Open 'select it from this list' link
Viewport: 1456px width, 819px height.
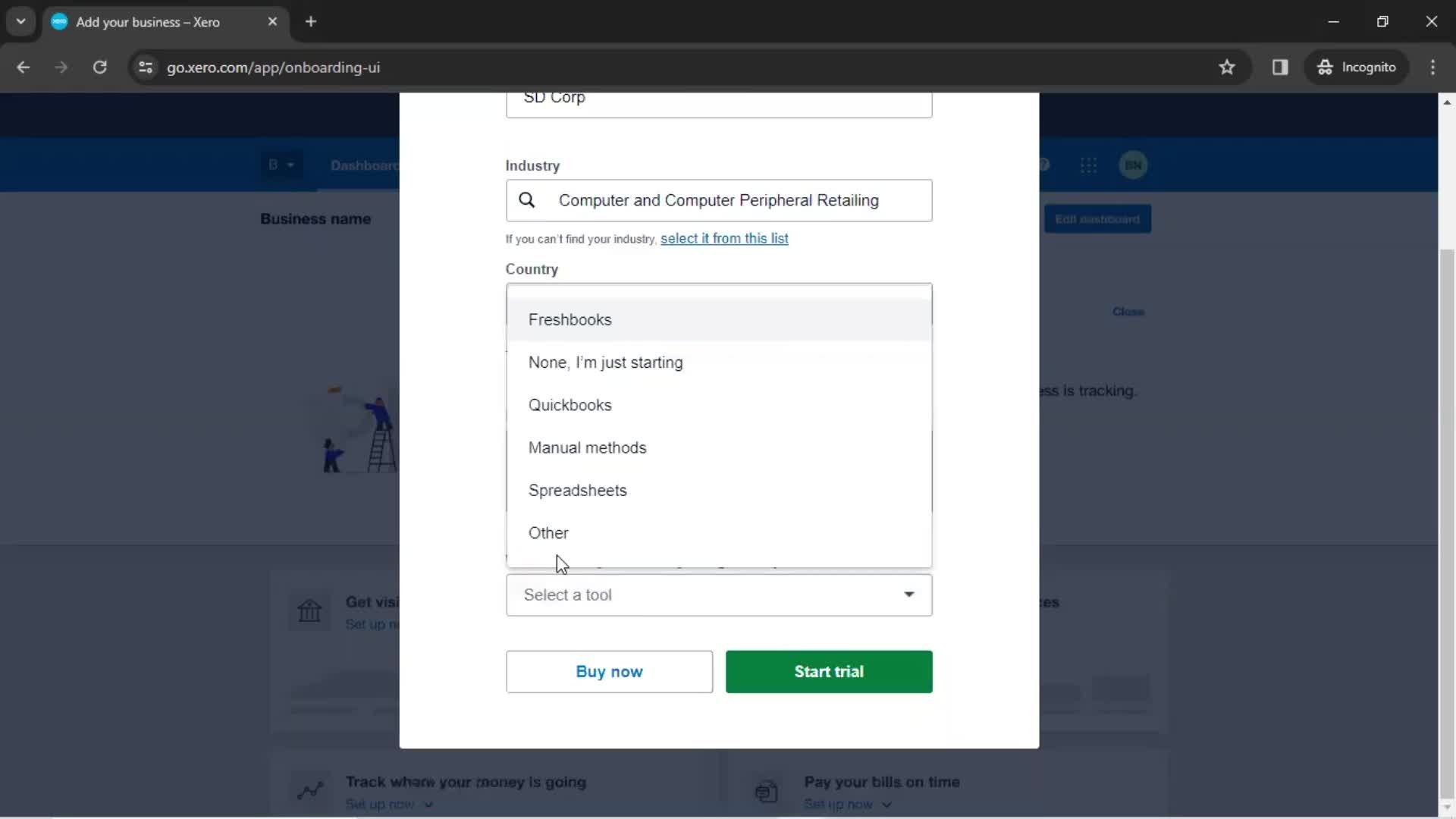tap(724, 238)
